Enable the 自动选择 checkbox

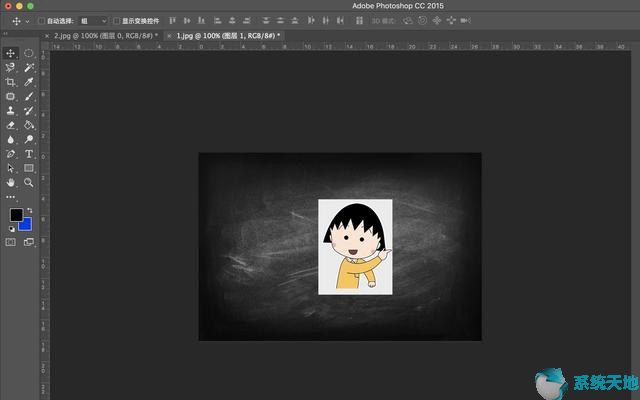41,20
